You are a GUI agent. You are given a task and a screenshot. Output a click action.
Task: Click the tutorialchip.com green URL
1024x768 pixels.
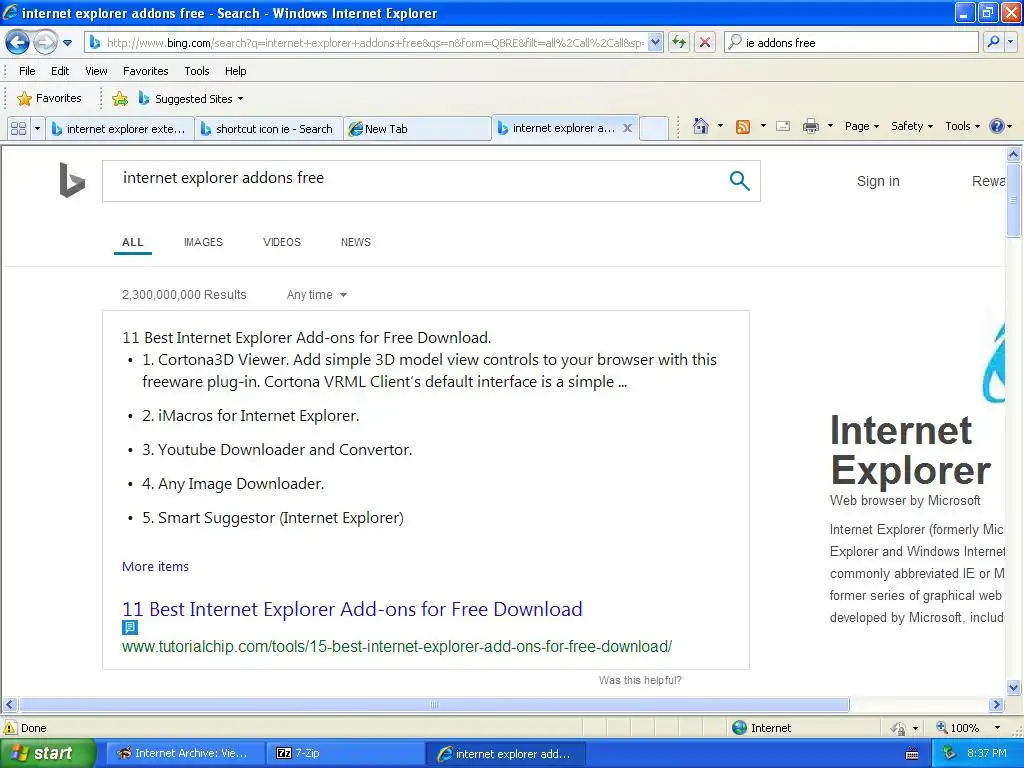click(x=396, y=647)
